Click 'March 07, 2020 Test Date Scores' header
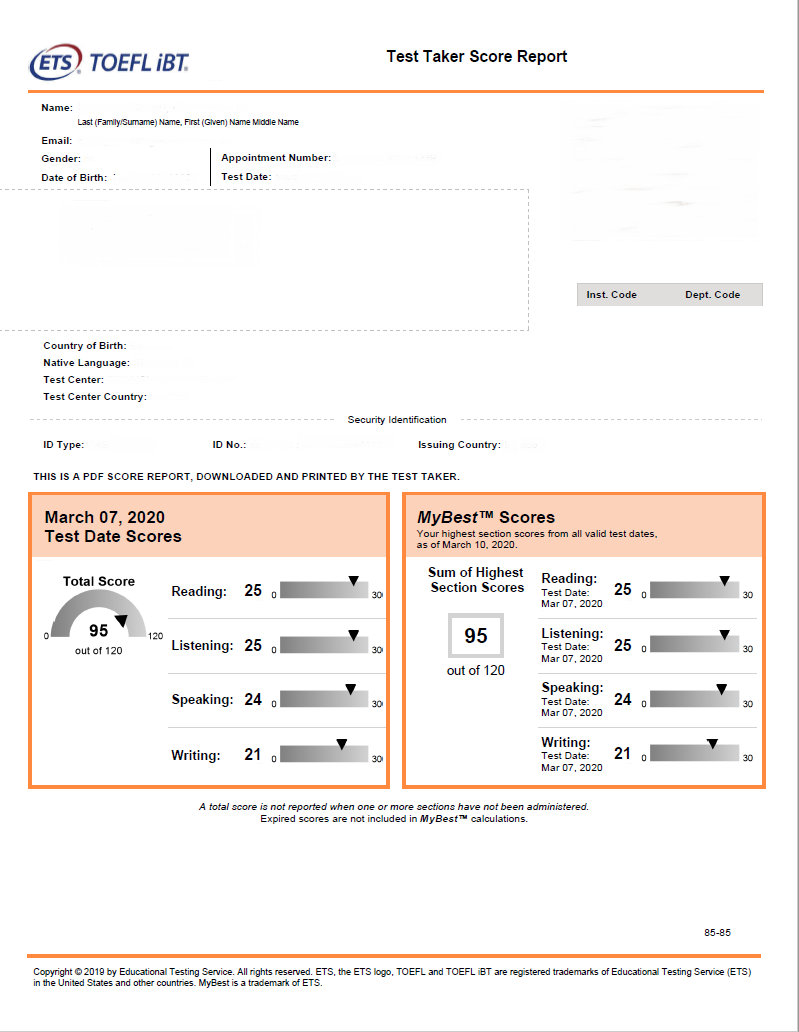The height and width of the screenshot is (1032, 799). point(113,527)
